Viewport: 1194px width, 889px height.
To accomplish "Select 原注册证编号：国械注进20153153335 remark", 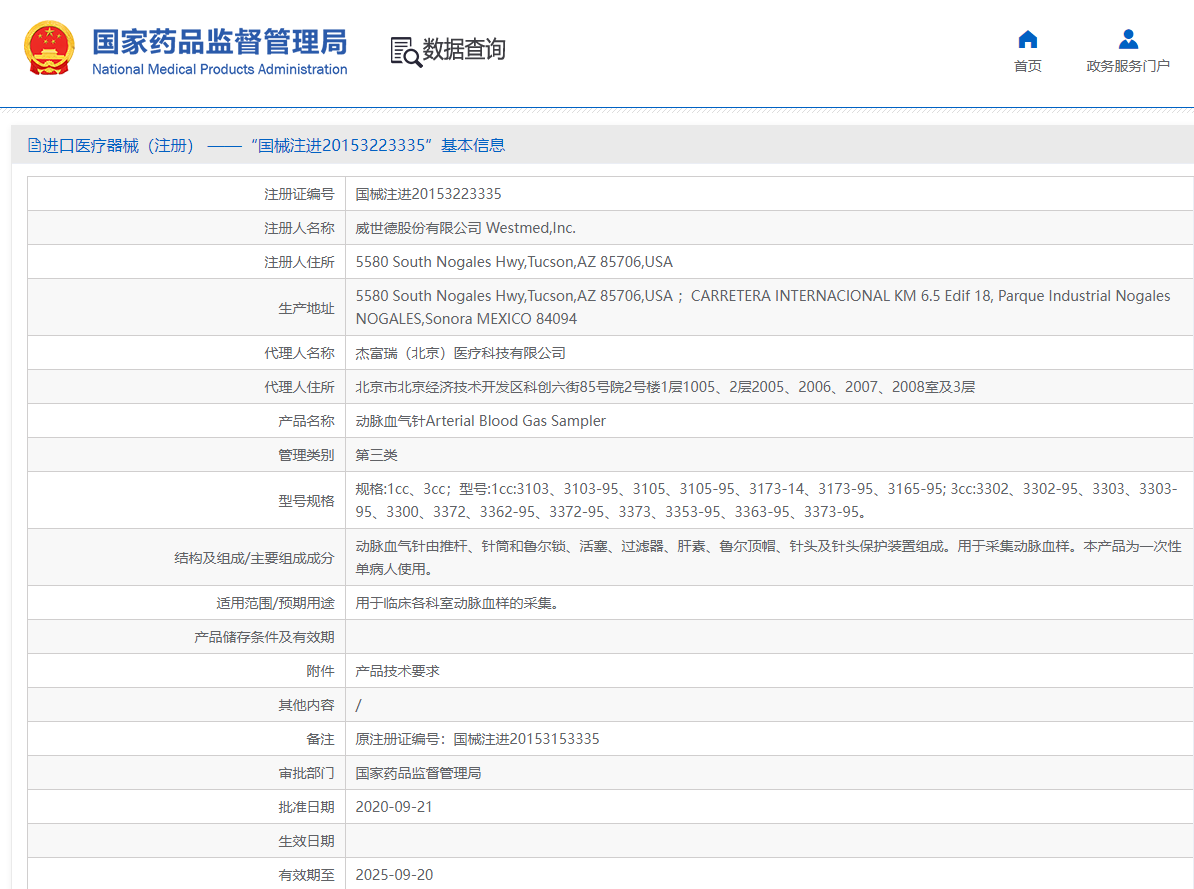I will pos(477,739).
